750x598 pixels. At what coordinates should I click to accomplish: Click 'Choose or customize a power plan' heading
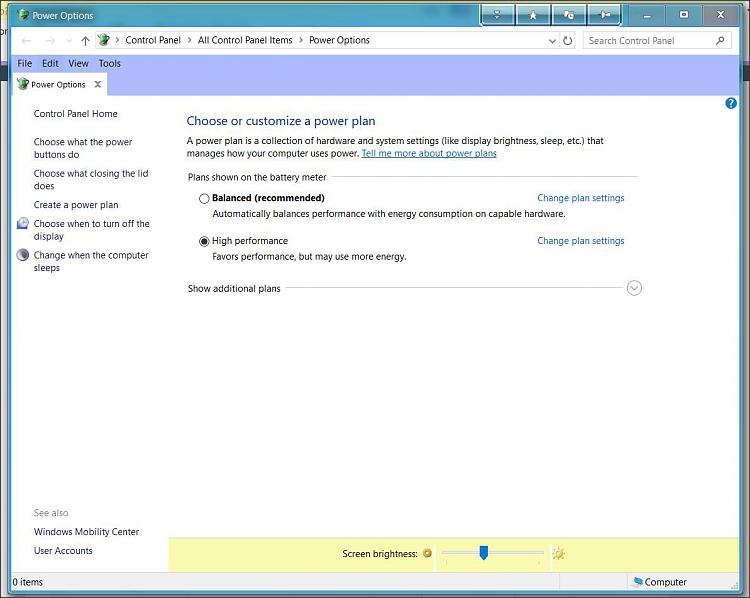point(281,121)
